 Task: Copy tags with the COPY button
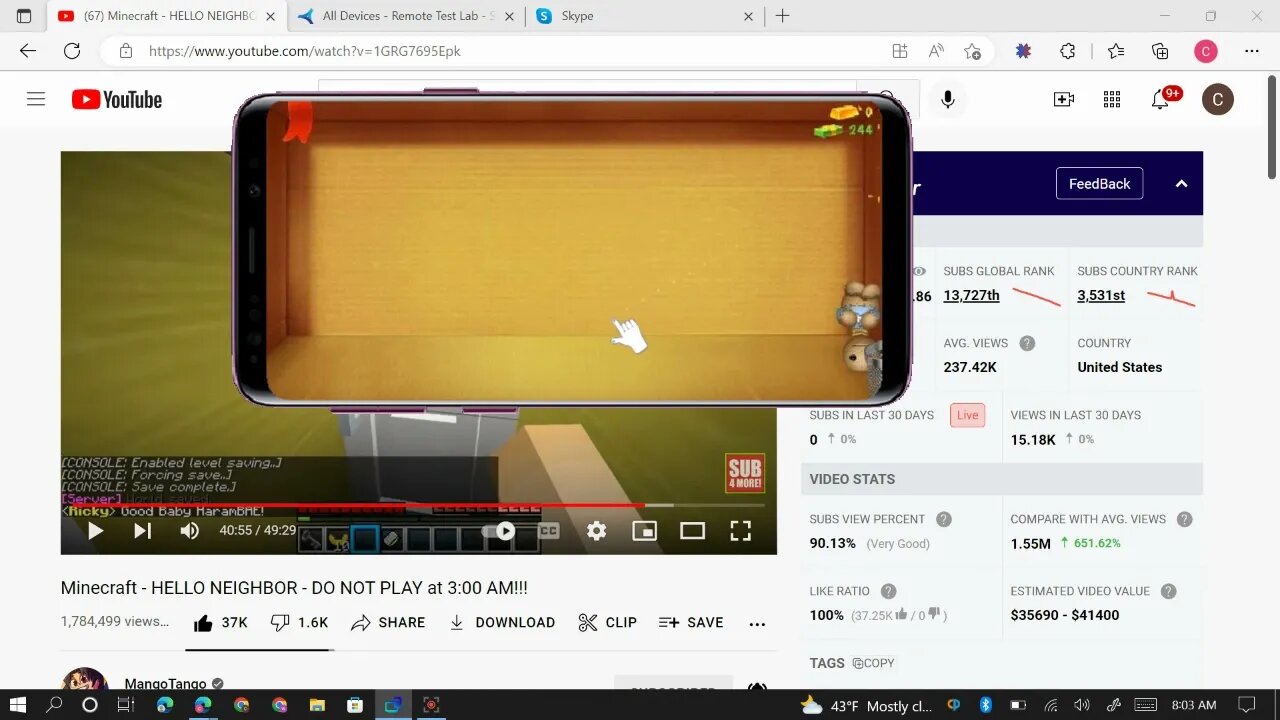pyautogui.click(x=873, y=663)
